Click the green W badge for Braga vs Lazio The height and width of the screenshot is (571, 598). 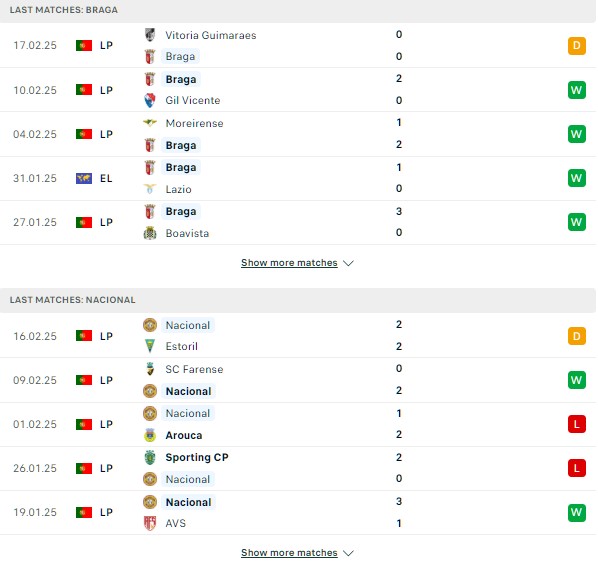pyautogui.click(x=577, y=178)
